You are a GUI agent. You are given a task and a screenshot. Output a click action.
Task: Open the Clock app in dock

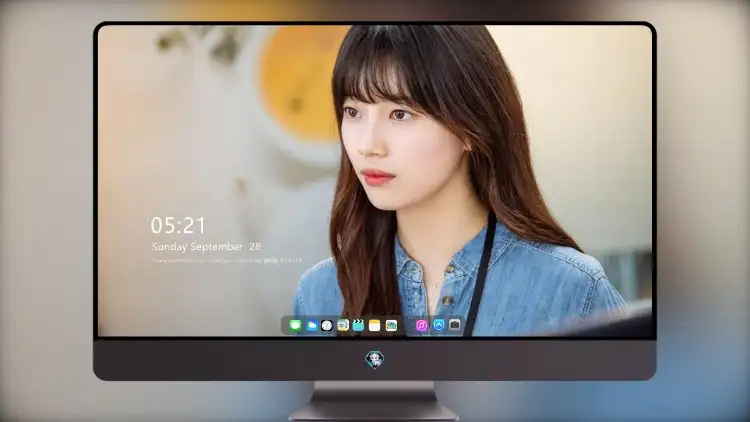coord(327,326)
